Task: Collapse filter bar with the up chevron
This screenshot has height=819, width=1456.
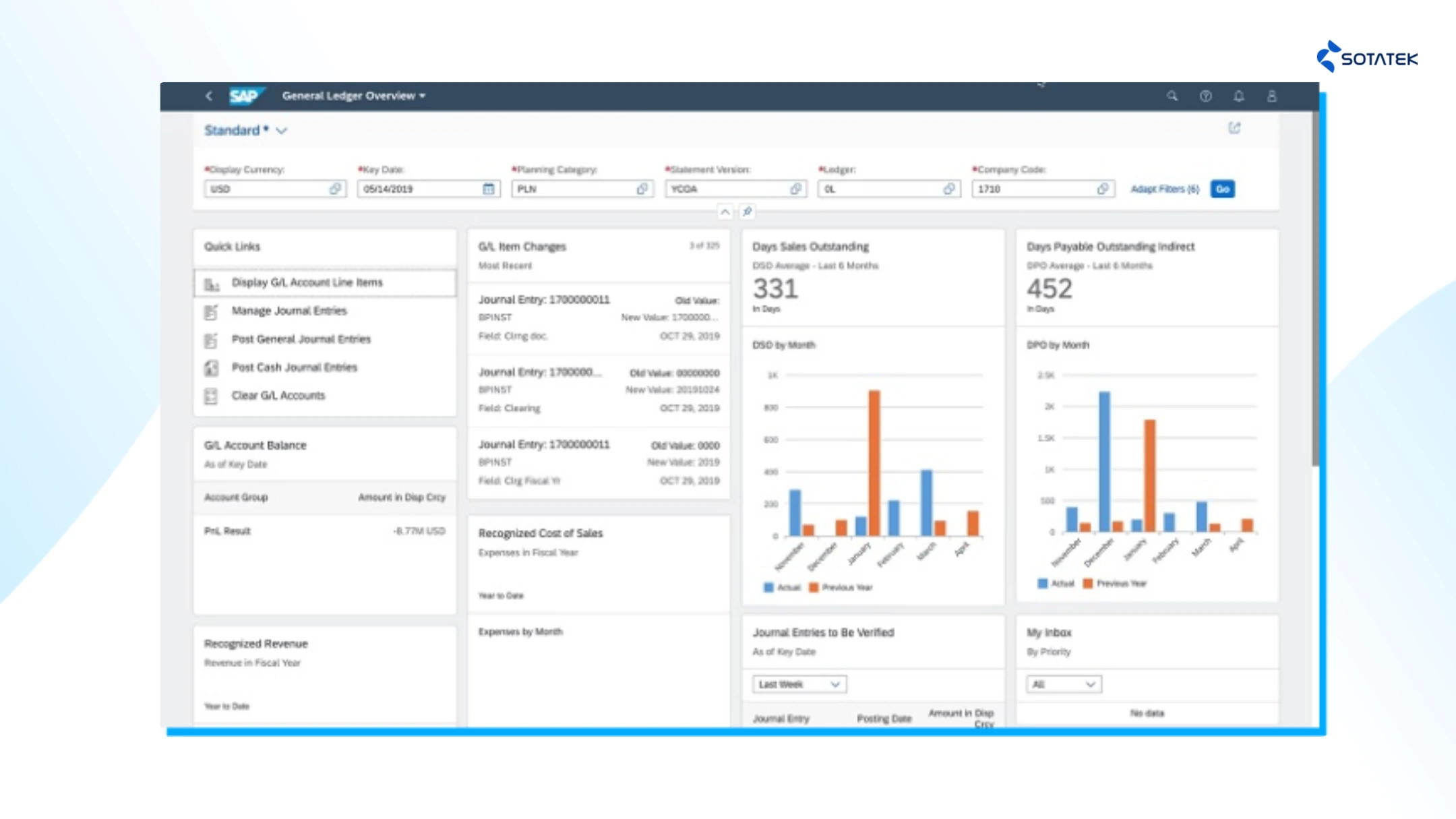Action: point(725,212)
